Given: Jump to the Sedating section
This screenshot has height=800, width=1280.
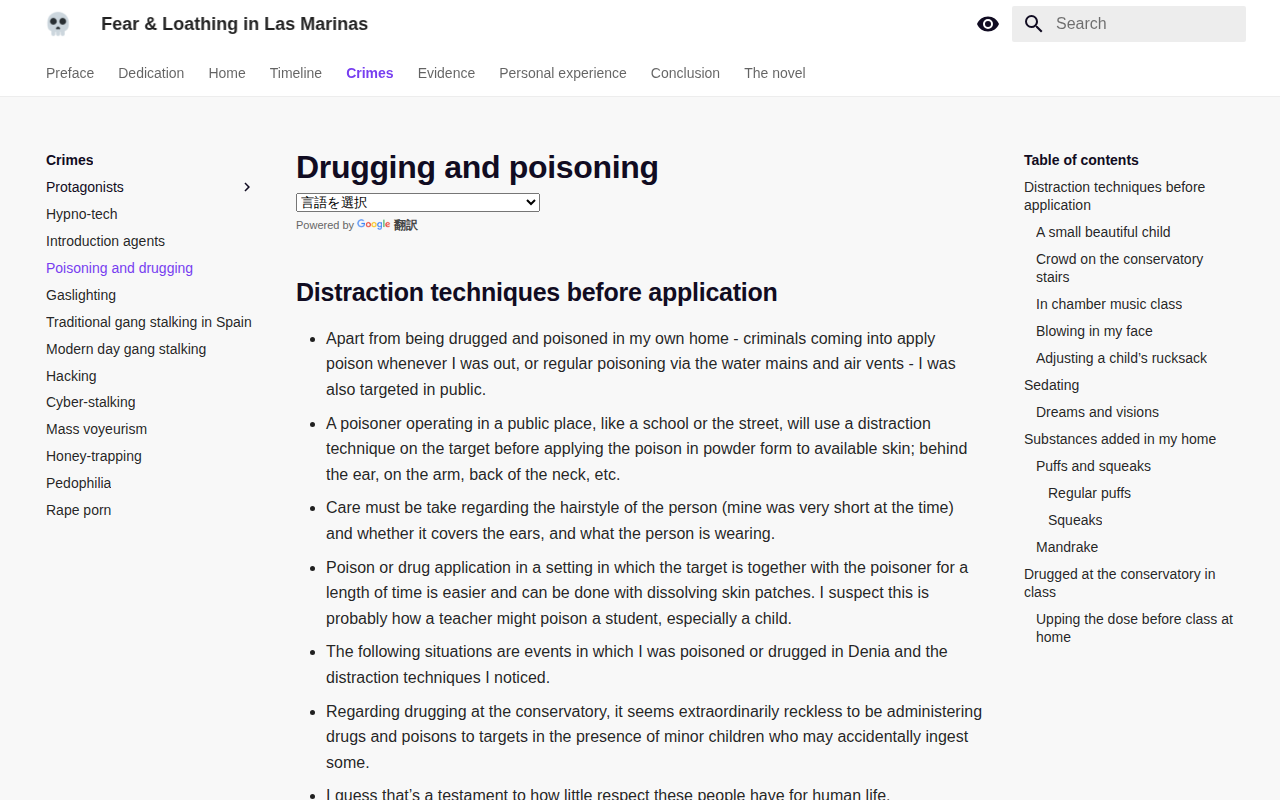Looking at the screenshot, I should click(x=1051, y=385).
